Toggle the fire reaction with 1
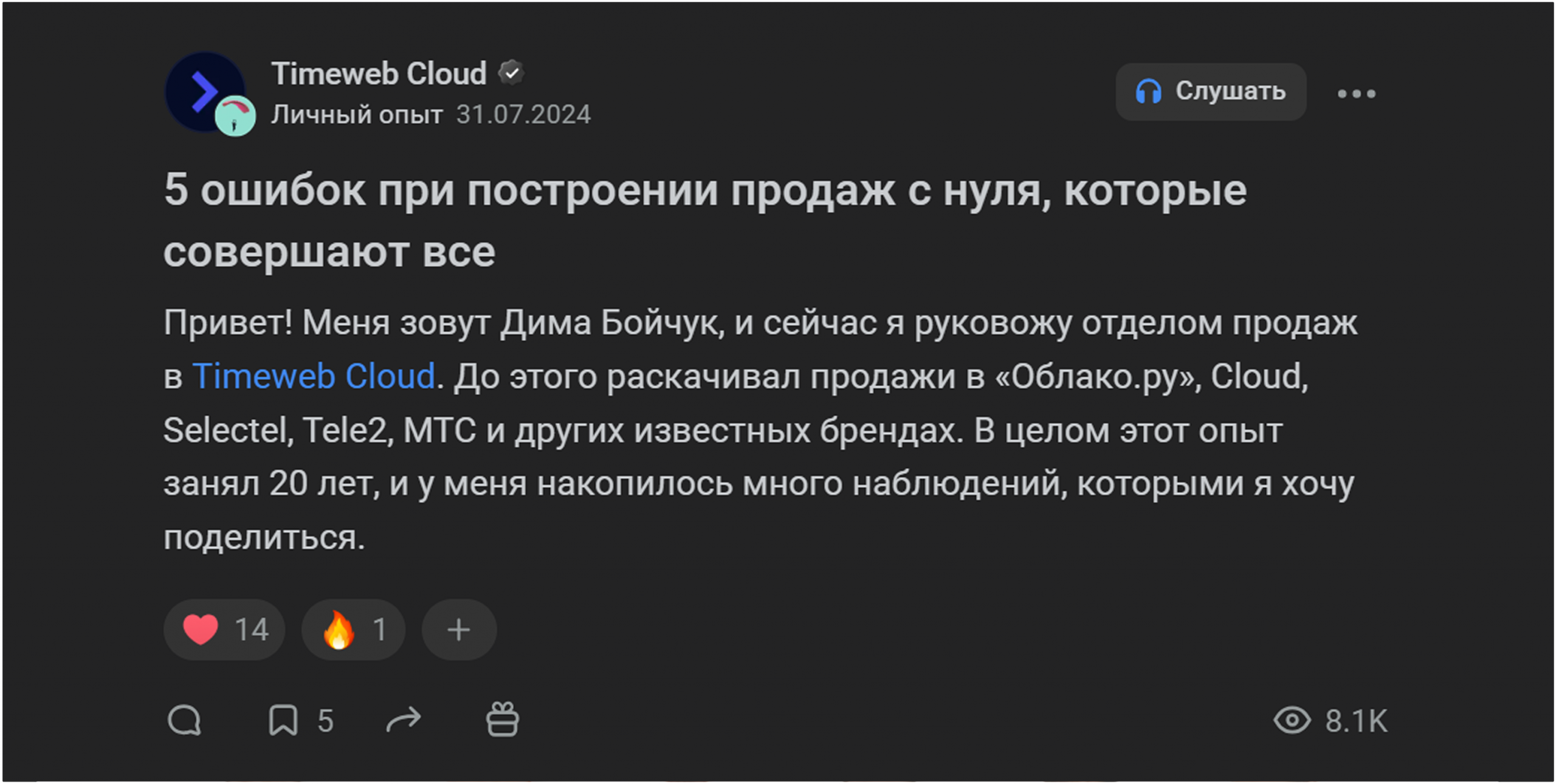This screenshot has width=1556, height=784. click(x=354, y=630)
